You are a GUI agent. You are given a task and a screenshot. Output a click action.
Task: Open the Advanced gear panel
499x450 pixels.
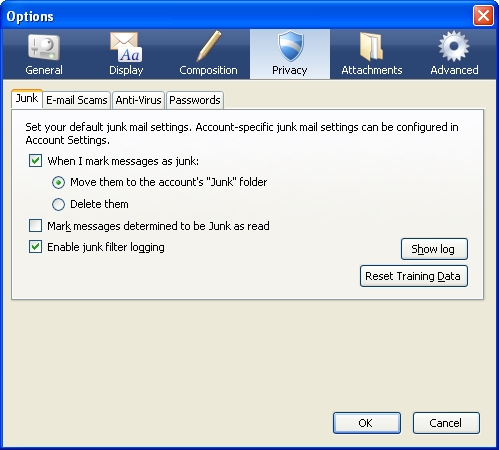point(454,54)
